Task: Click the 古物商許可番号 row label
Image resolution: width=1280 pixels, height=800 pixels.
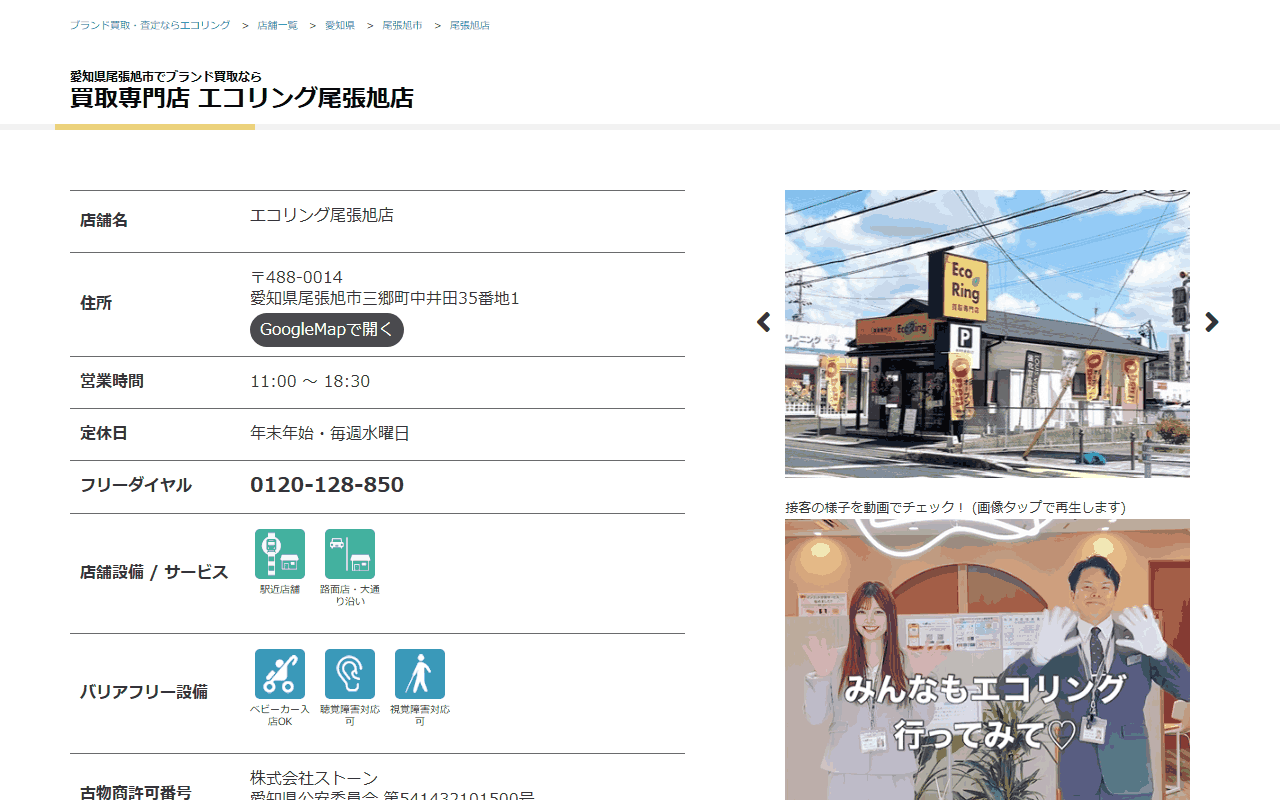Action: pyautogui.click(x=136, y=792)
